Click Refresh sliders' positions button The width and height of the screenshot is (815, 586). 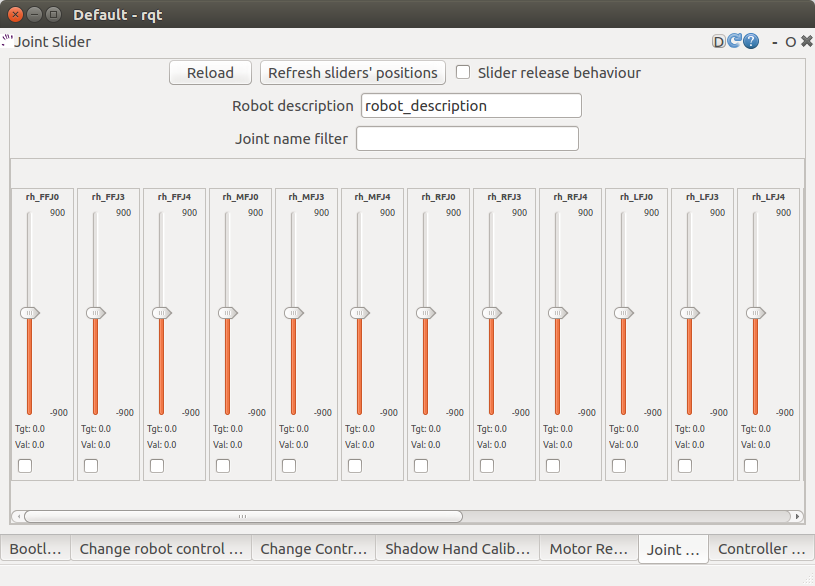click(x=353, y=72)
